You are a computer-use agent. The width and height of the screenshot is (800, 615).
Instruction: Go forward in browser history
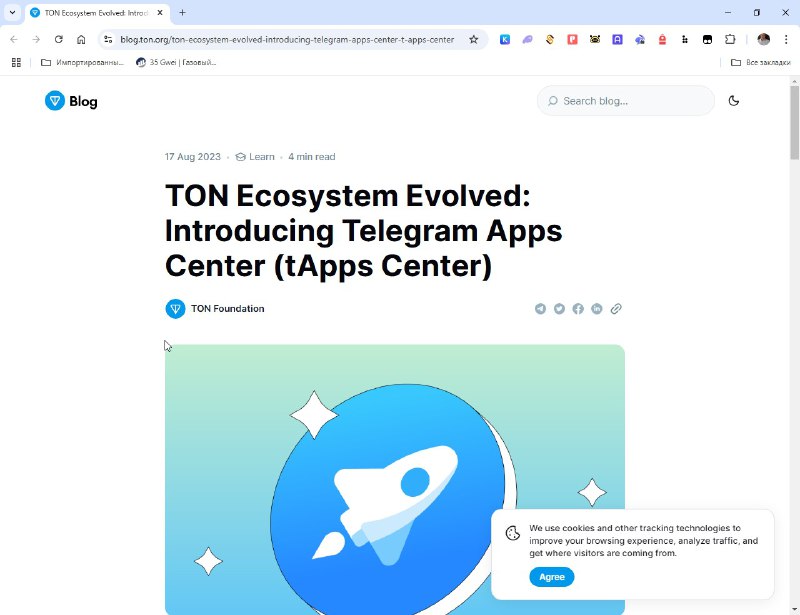coord(36,39)
